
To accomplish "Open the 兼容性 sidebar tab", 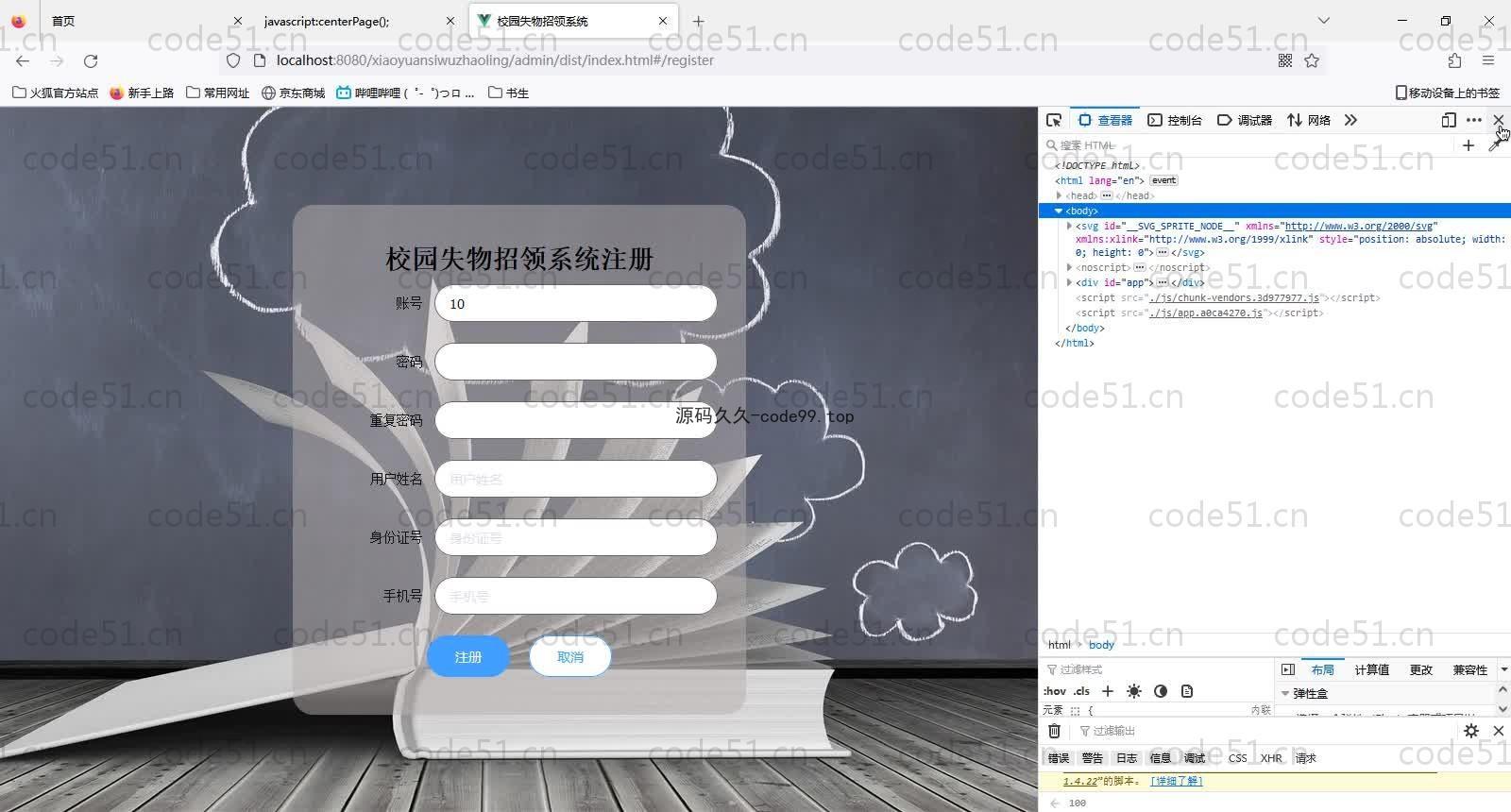I will click(x=1470, y=669).
